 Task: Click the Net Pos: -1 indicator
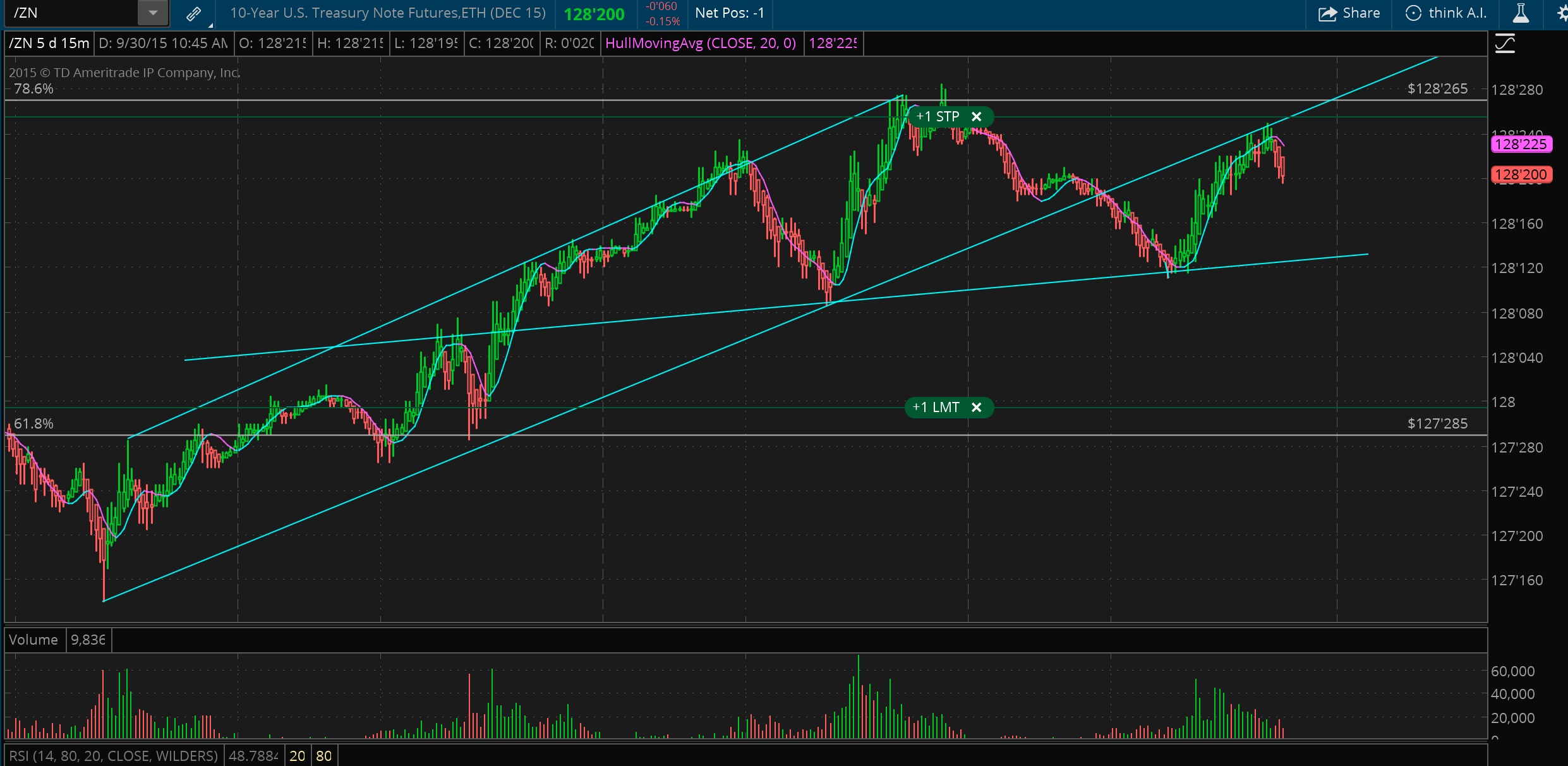pyautogui.click(x=729, y=13)
